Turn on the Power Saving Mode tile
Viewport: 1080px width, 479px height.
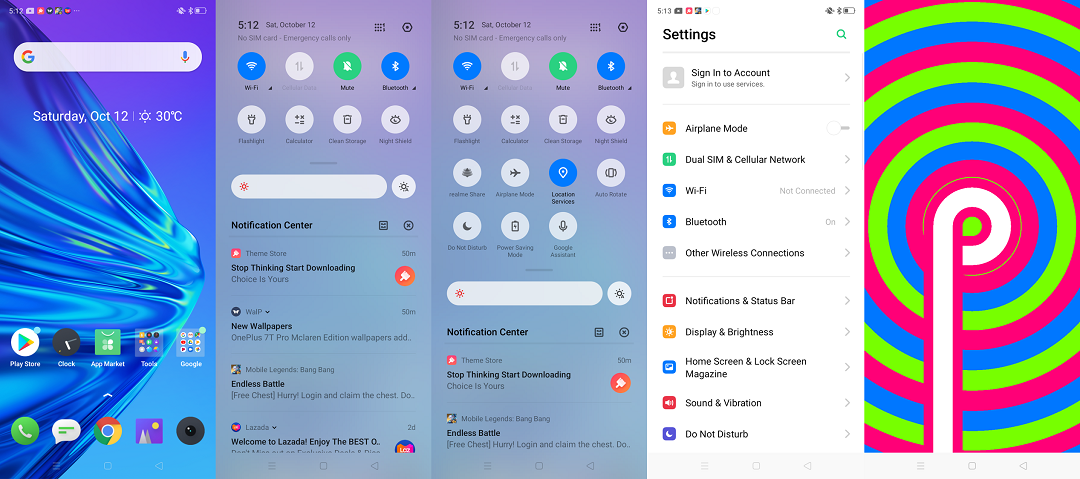point(515,226)
